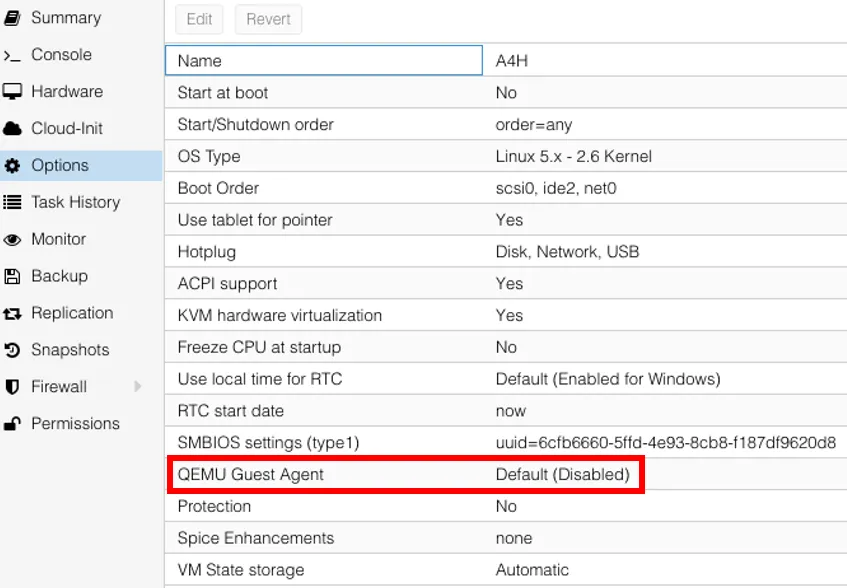Click the Options gear icon
The image size is (847, 588).
(13, 166)
